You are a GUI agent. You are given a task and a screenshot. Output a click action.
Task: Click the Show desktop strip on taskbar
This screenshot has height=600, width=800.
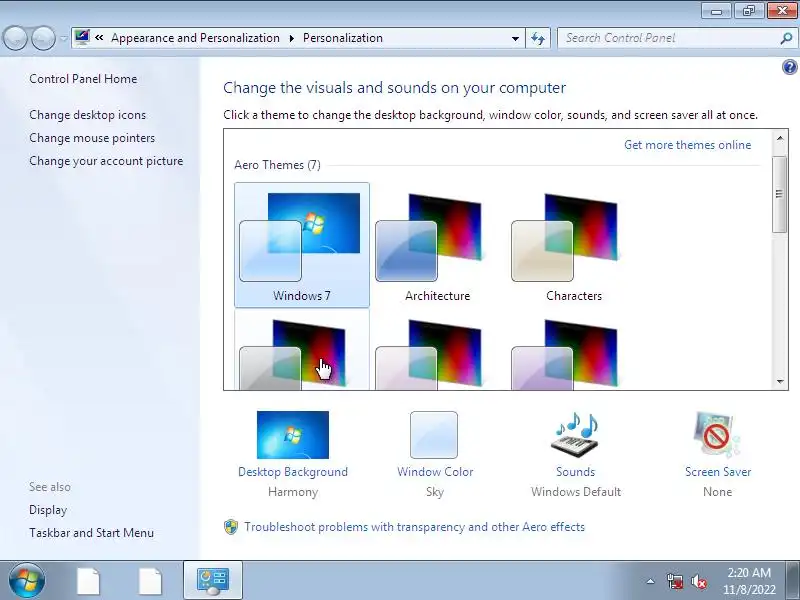click(x=795, y=581)
